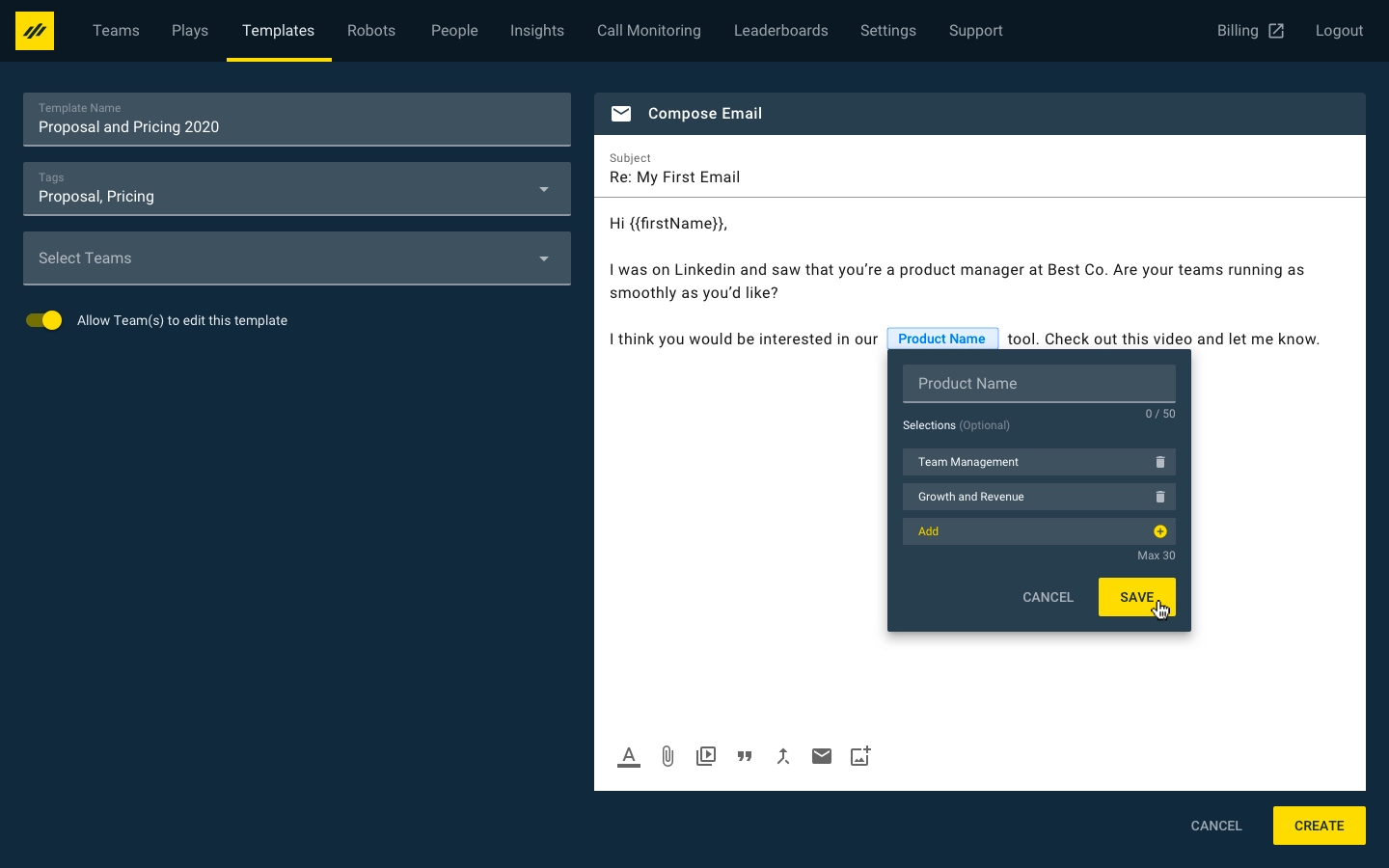This screenshot has width=1389, height=868.
Task: Open the text formatting tool
Action: click(x=629, y=756)
